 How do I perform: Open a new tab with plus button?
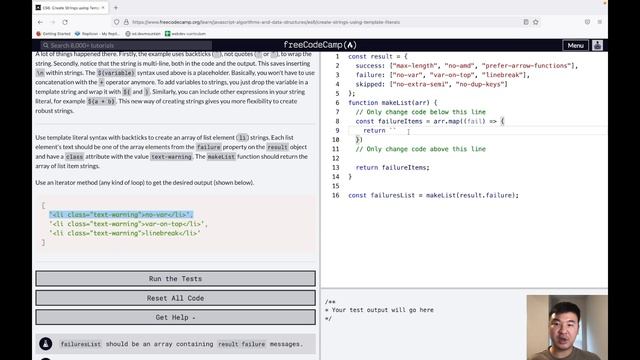116,8
